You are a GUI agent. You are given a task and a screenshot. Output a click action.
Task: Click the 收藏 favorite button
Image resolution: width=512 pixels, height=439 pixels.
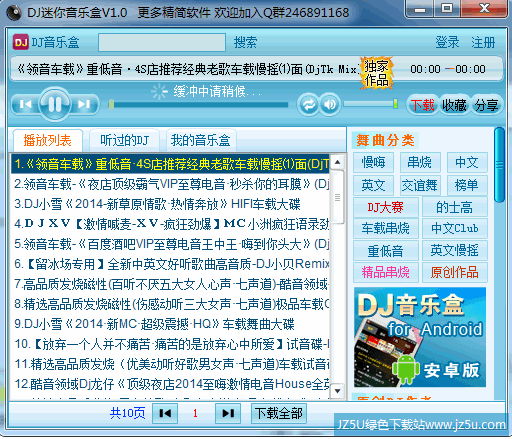coord(454,105)
